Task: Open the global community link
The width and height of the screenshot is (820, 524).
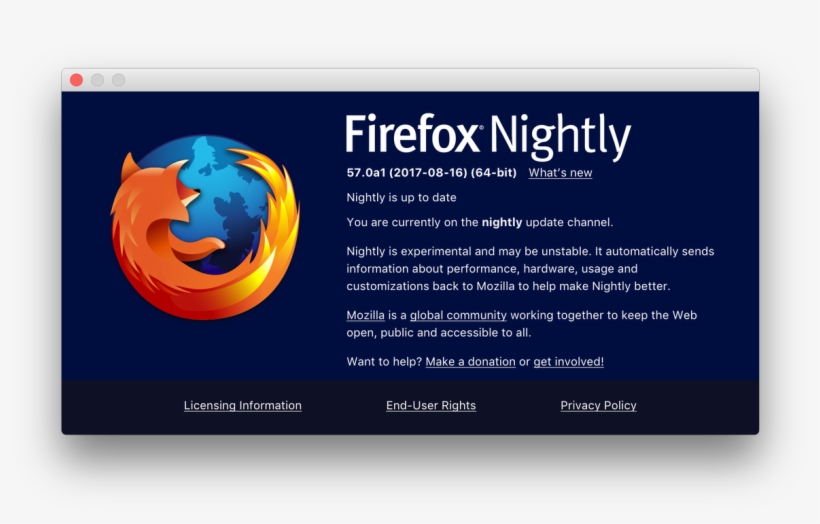Action: pyautogui.click(x=458, y=315)
